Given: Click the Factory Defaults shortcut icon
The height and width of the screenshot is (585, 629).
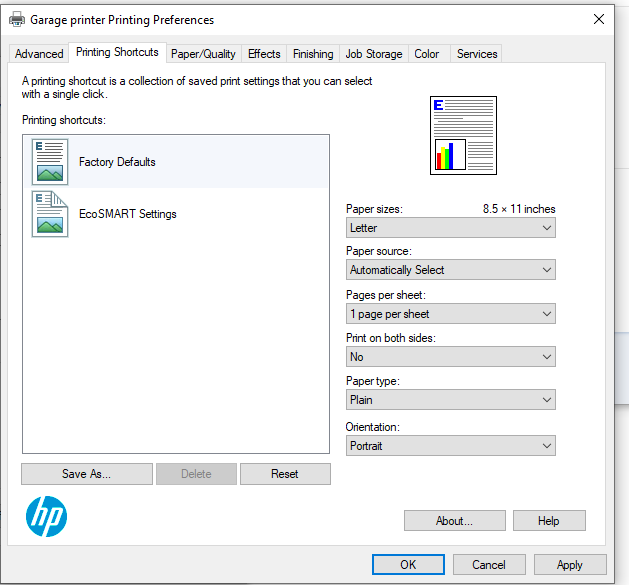Looking at the screenshot, I should pos(50,162).
